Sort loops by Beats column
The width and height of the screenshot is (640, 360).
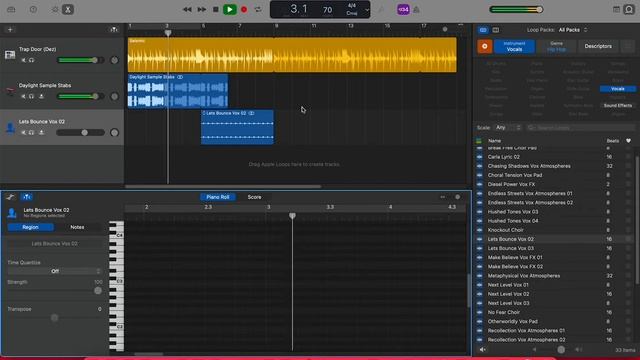pyautogui.click(x=612, y=141)
